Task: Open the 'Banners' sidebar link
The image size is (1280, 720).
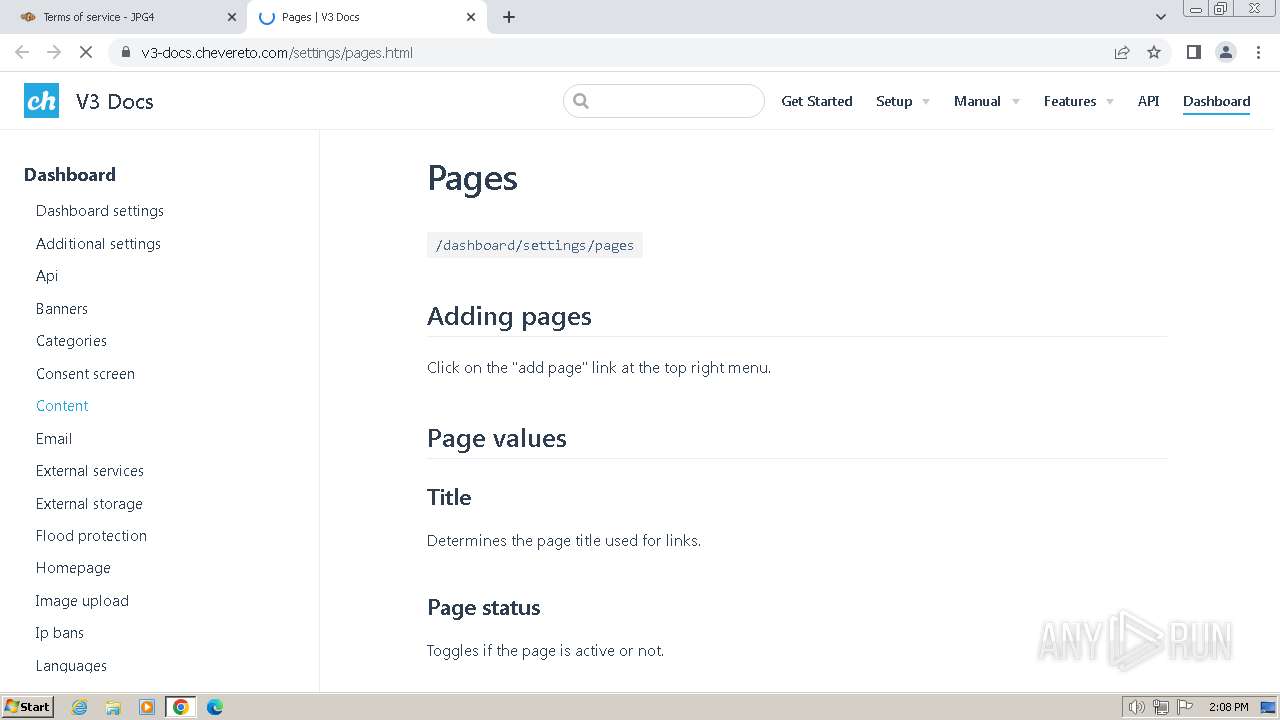Action: pyautogui.click(x=62, y=309)
